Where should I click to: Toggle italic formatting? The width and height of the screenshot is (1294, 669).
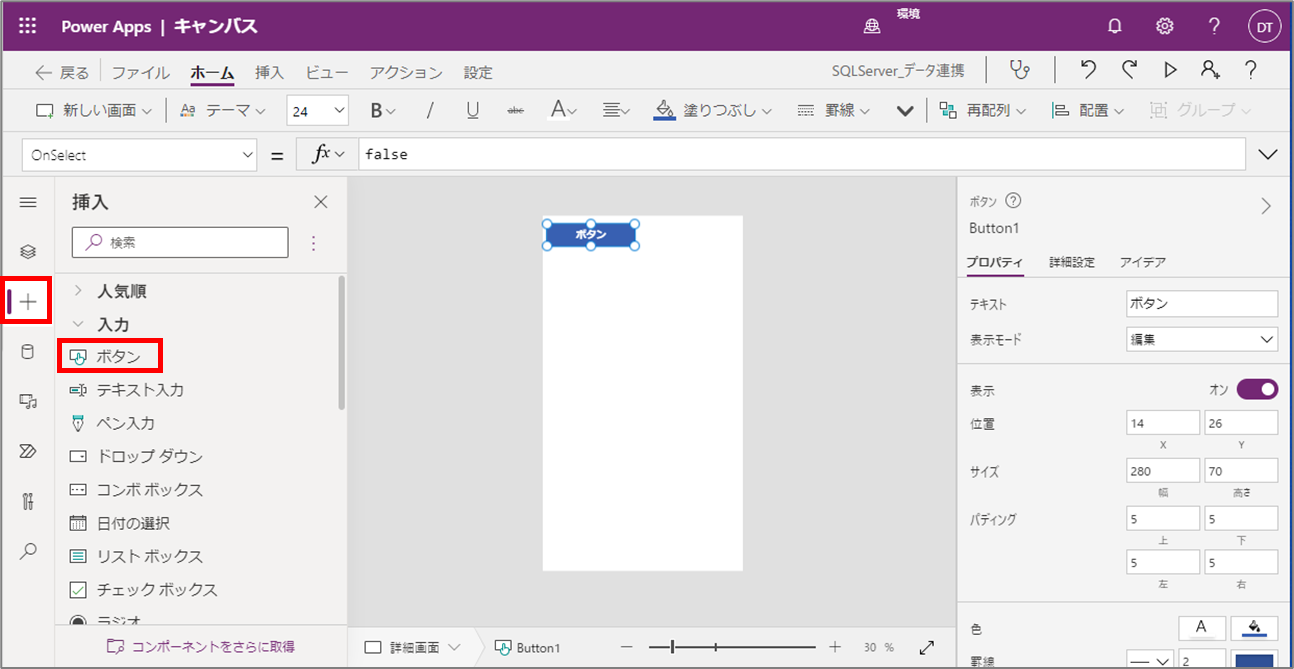click(x=430, y=111)
